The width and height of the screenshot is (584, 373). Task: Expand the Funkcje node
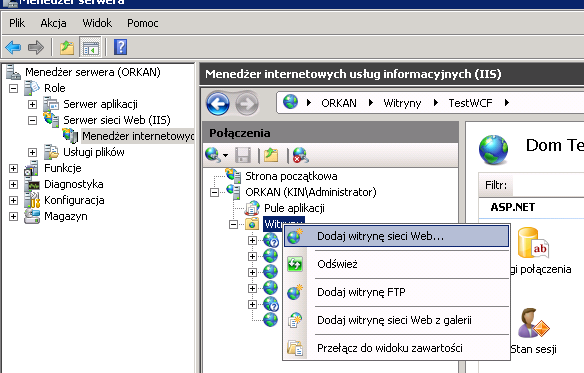(x=13, y=168)
